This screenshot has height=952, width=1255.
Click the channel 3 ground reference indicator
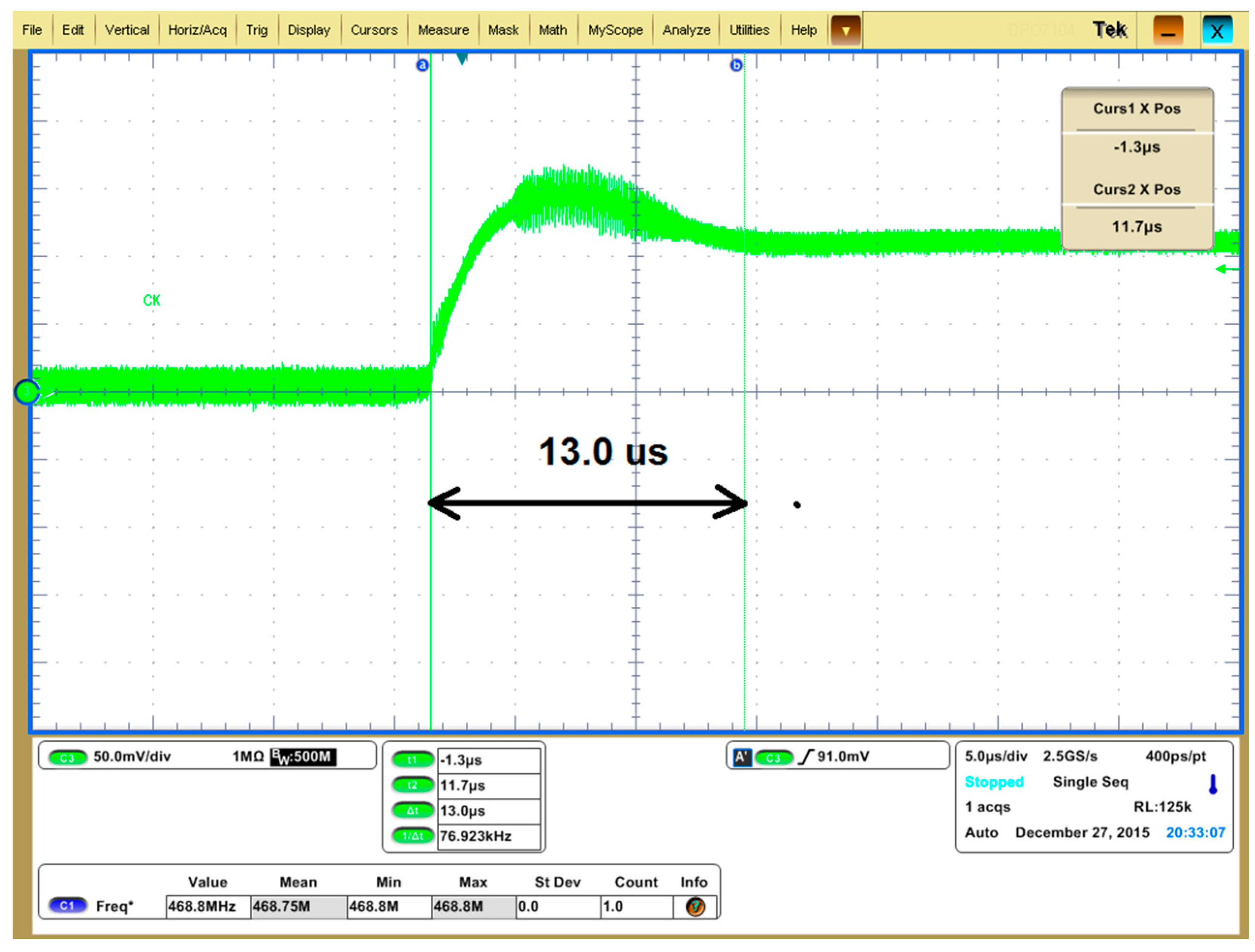coord(26,391)
